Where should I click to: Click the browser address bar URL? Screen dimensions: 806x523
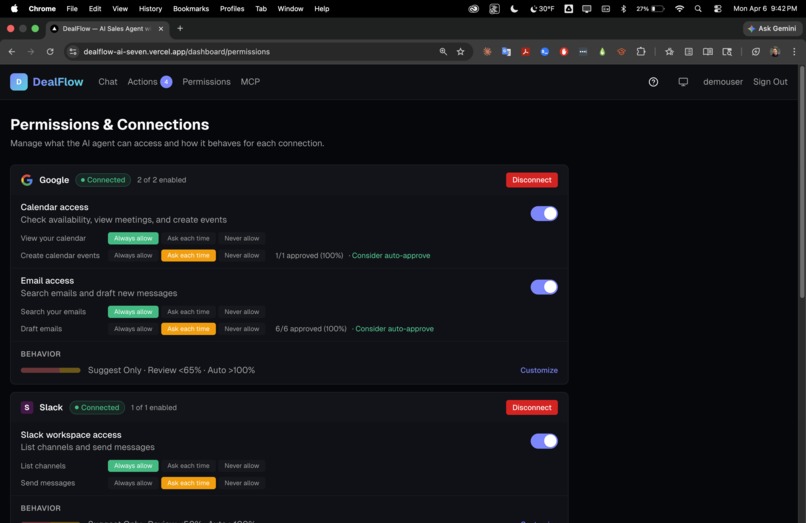tap(176, 51)
